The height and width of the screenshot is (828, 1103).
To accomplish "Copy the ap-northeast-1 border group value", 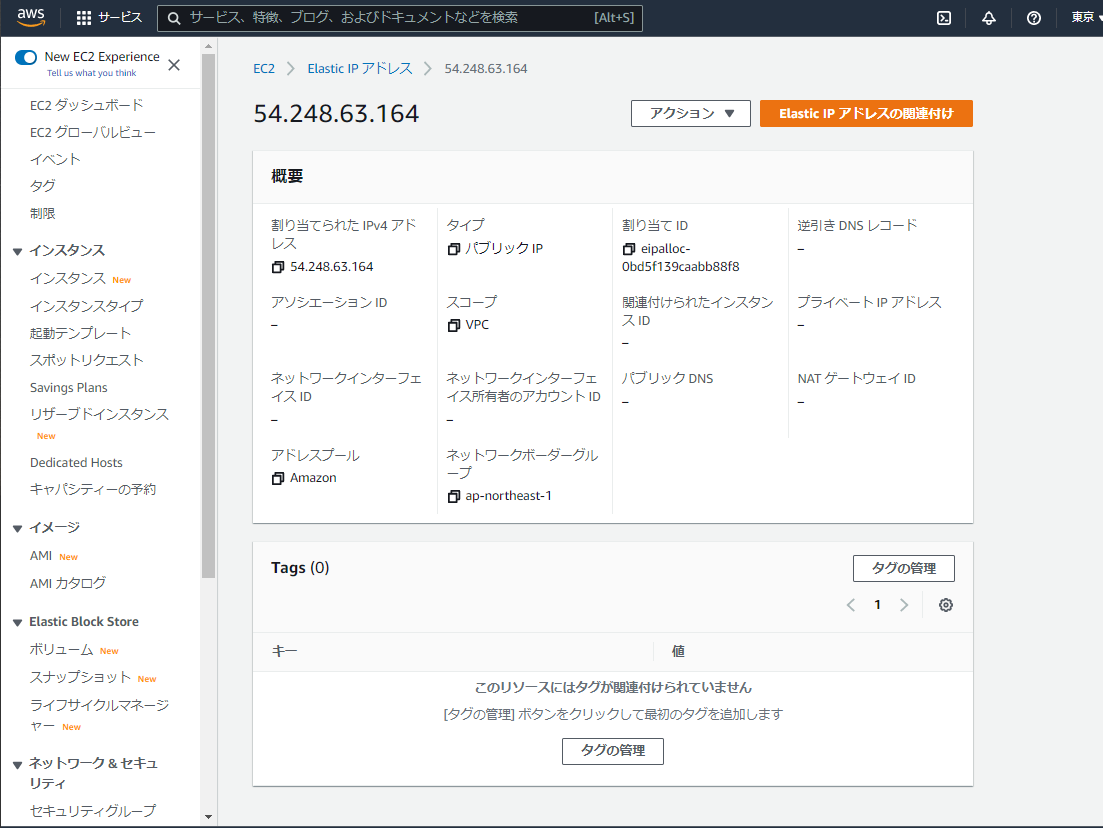I will [x=454, y=497].
